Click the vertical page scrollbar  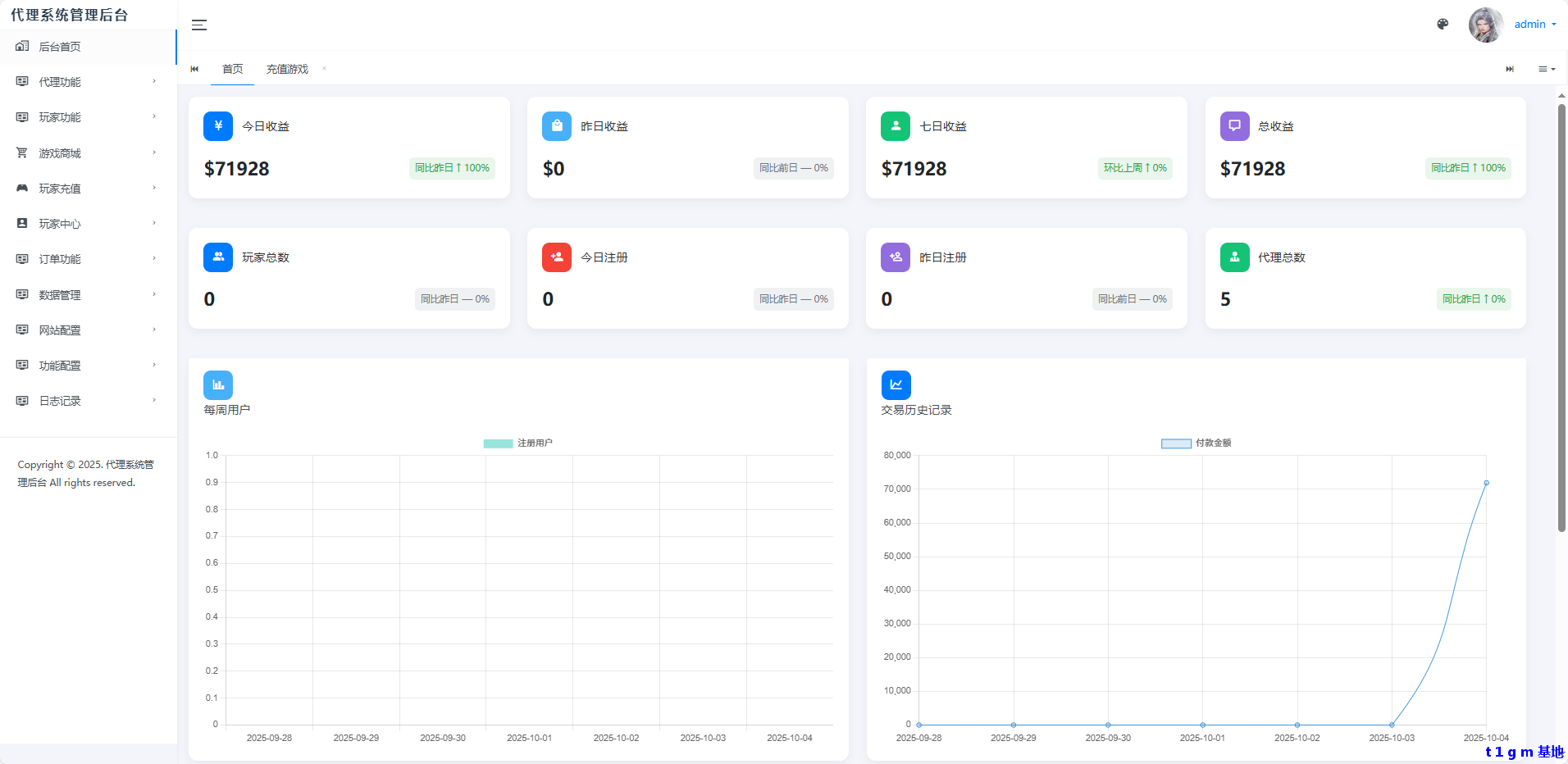[x=1561, y=318]
